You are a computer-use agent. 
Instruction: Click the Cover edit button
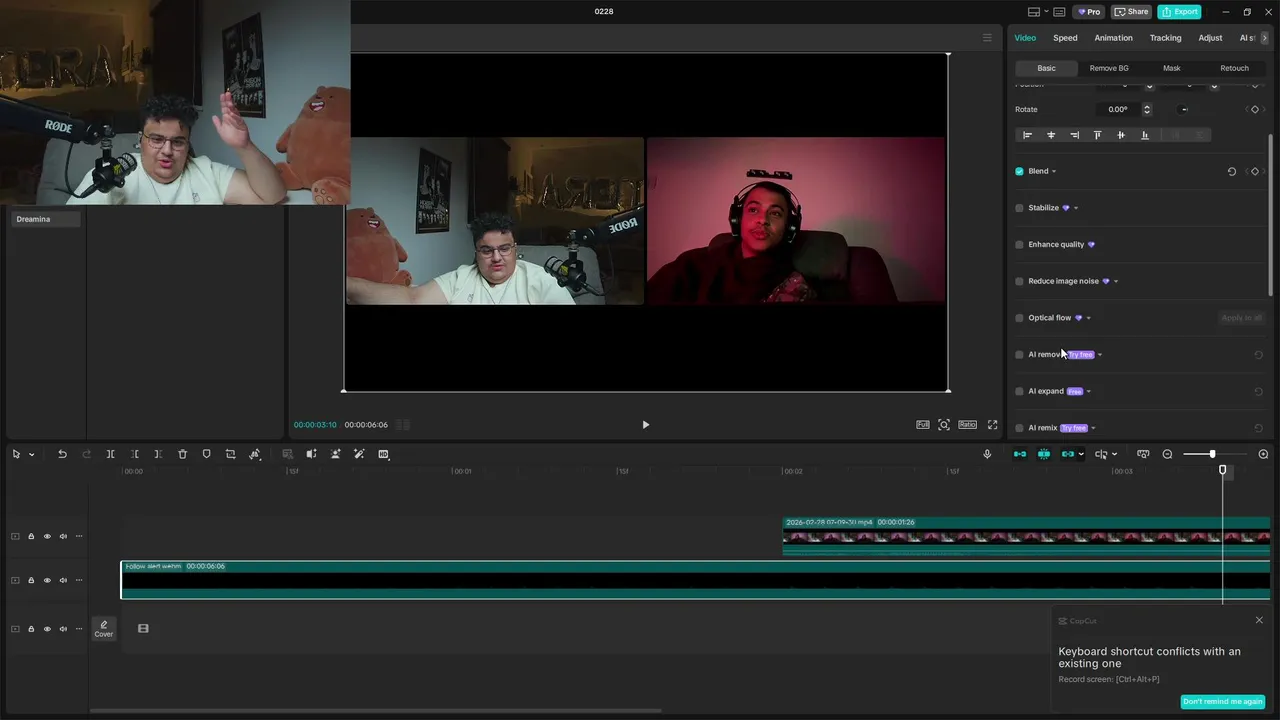click(104, 629)
